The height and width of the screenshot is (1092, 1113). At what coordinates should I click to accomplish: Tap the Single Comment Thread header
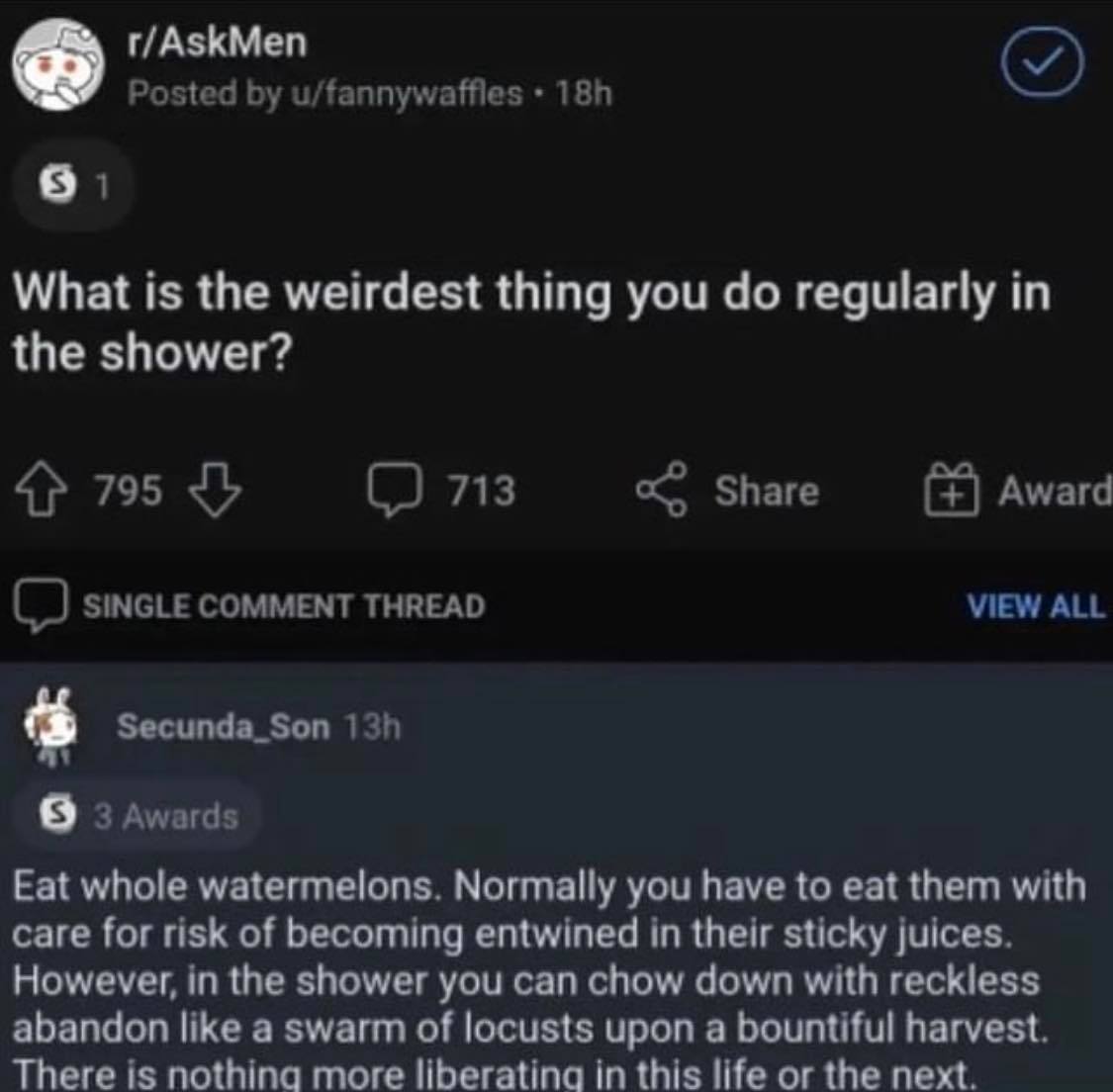284,606
